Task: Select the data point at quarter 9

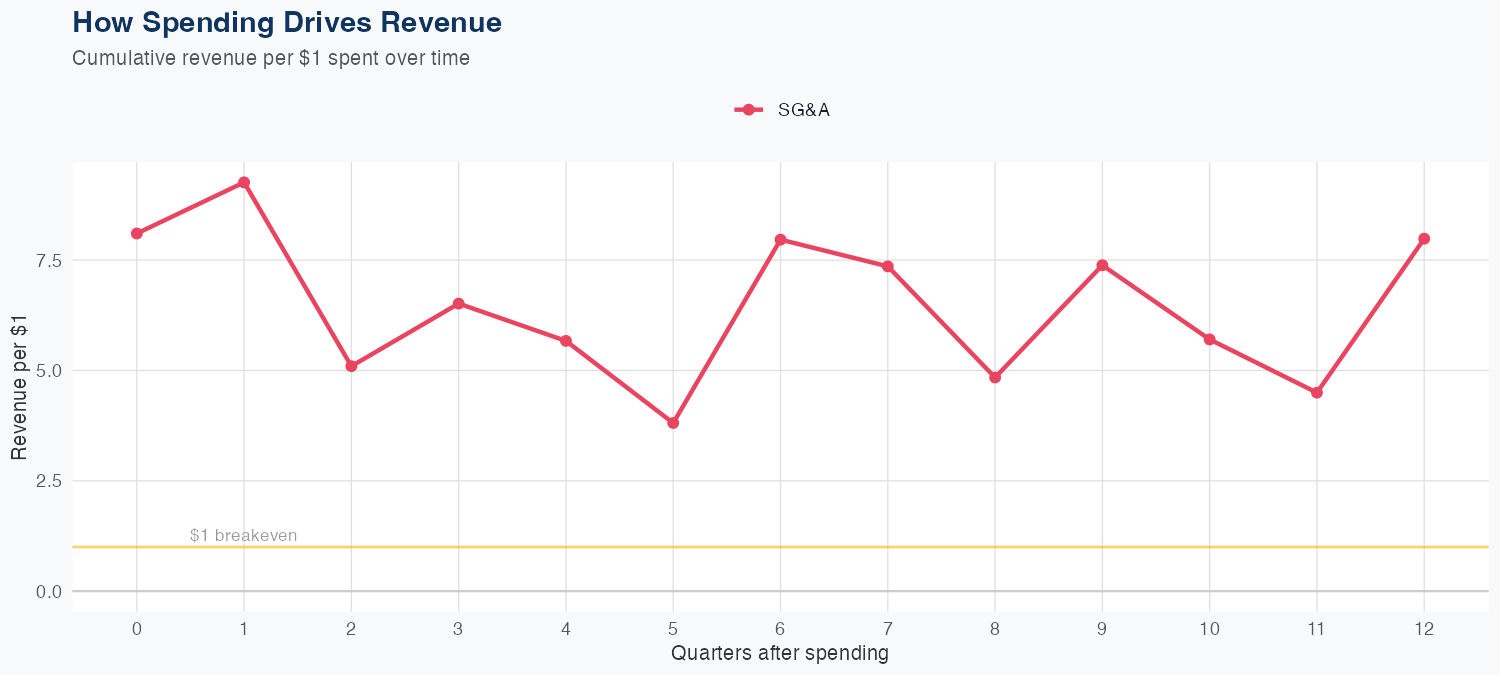Action: [1102, 265]
